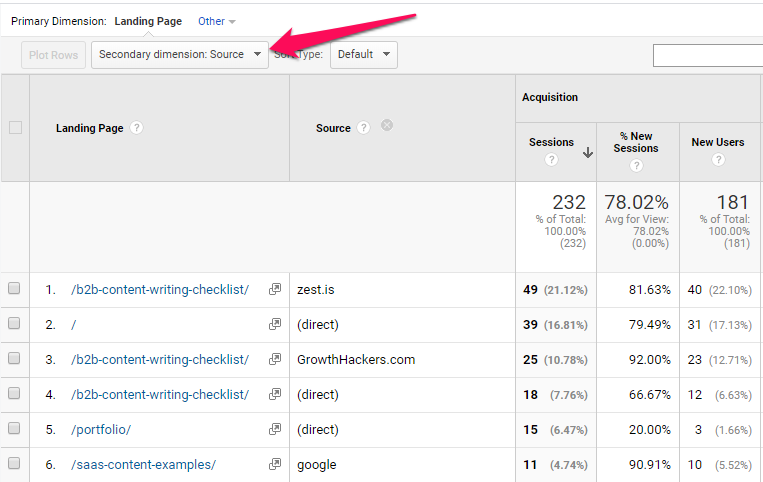The height and width of the screenshot is (482, 763).
Task: Click the Plot Rows button
Action: coord(53,55)
